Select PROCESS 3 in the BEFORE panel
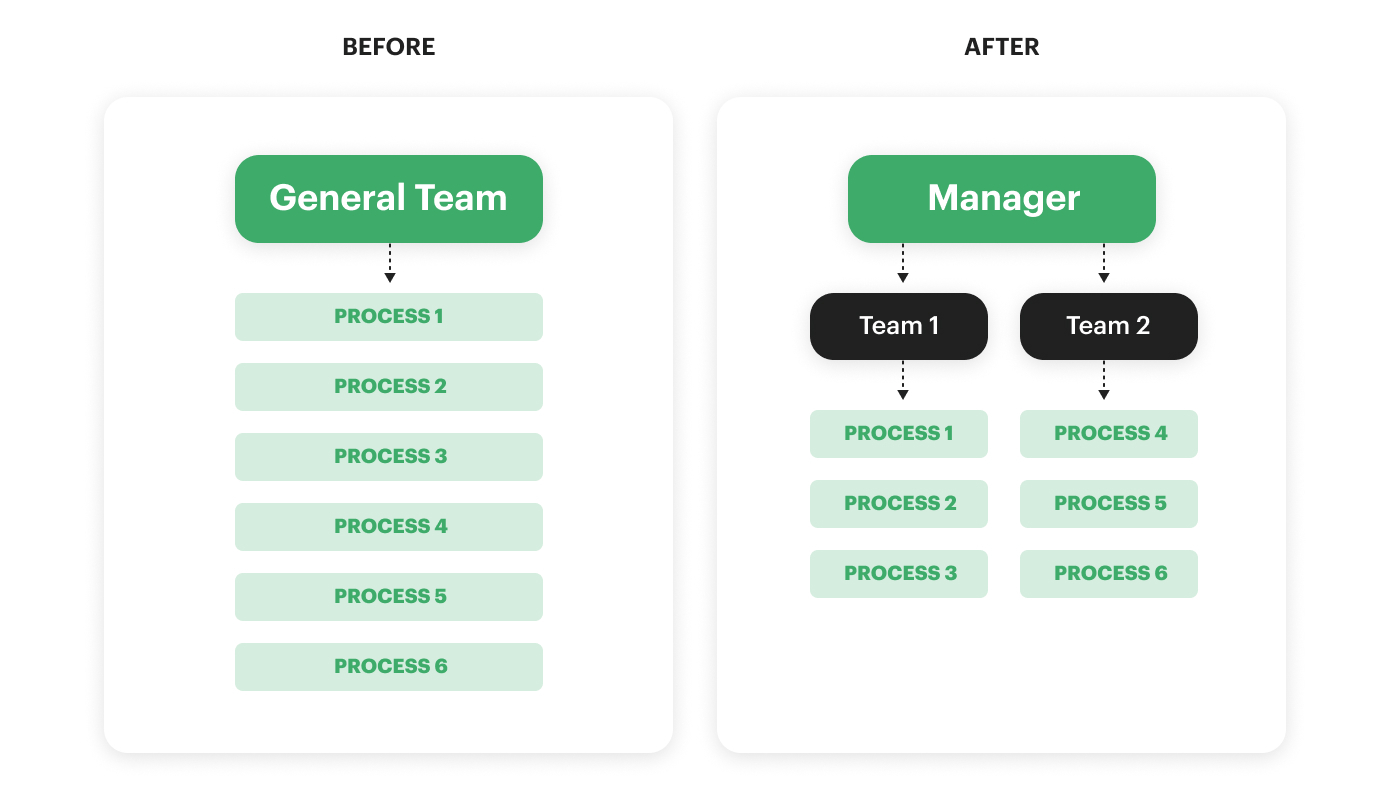The height and width of the screenshot is (803, 1390). click(388, 457)
